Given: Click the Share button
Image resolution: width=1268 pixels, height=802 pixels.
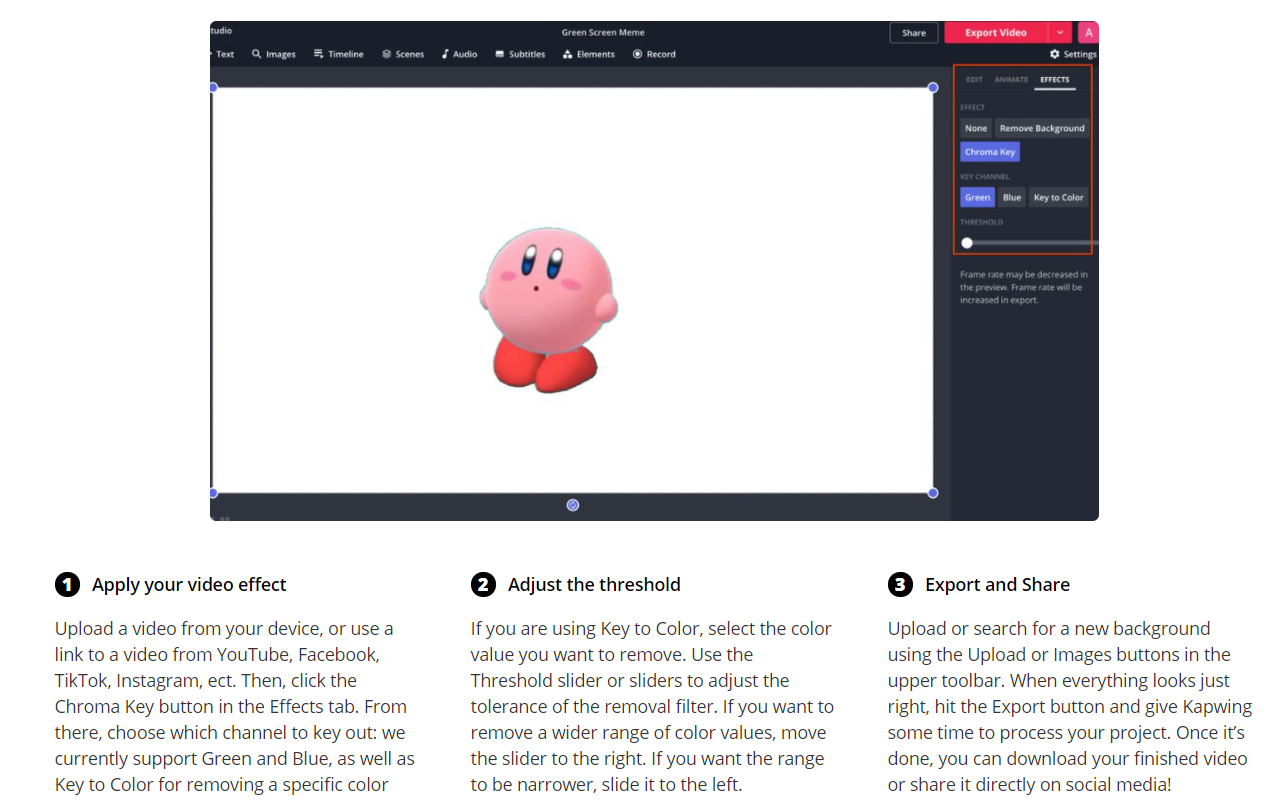Looking at the screenshot, I should [x=914, y=33].
